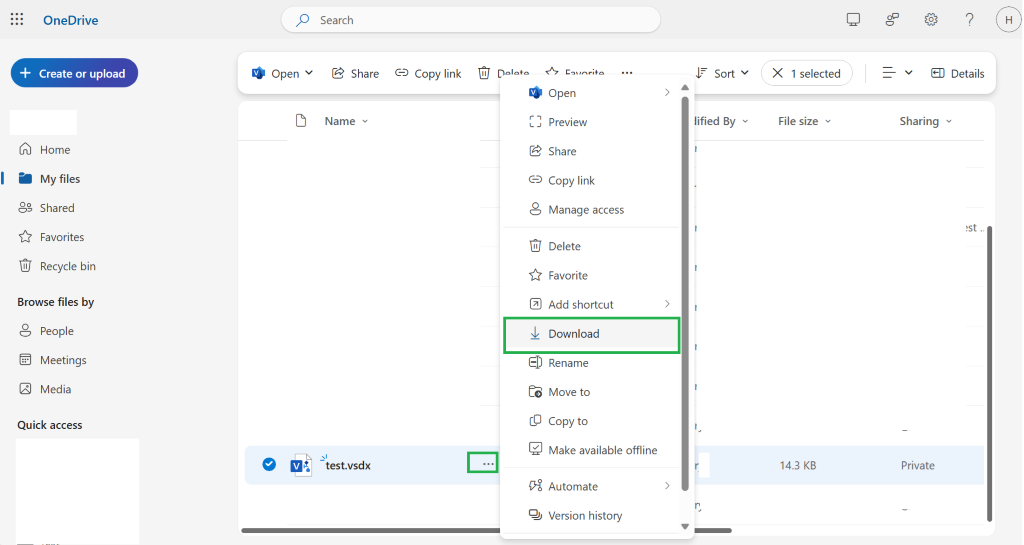
Task: Click the Private sharing status
Action: coord(918,465)
